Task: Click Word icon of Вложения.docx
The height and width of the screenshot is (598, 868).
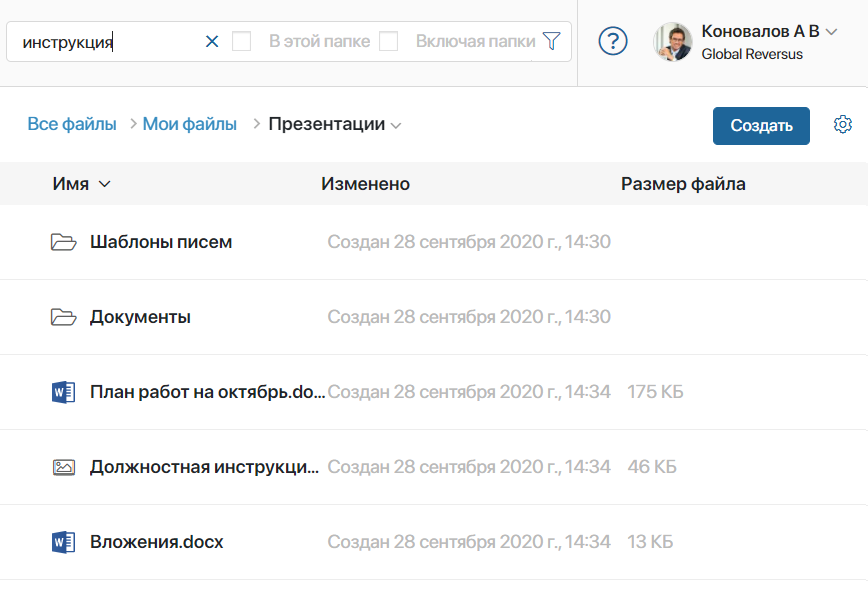Action: [64, 542]
